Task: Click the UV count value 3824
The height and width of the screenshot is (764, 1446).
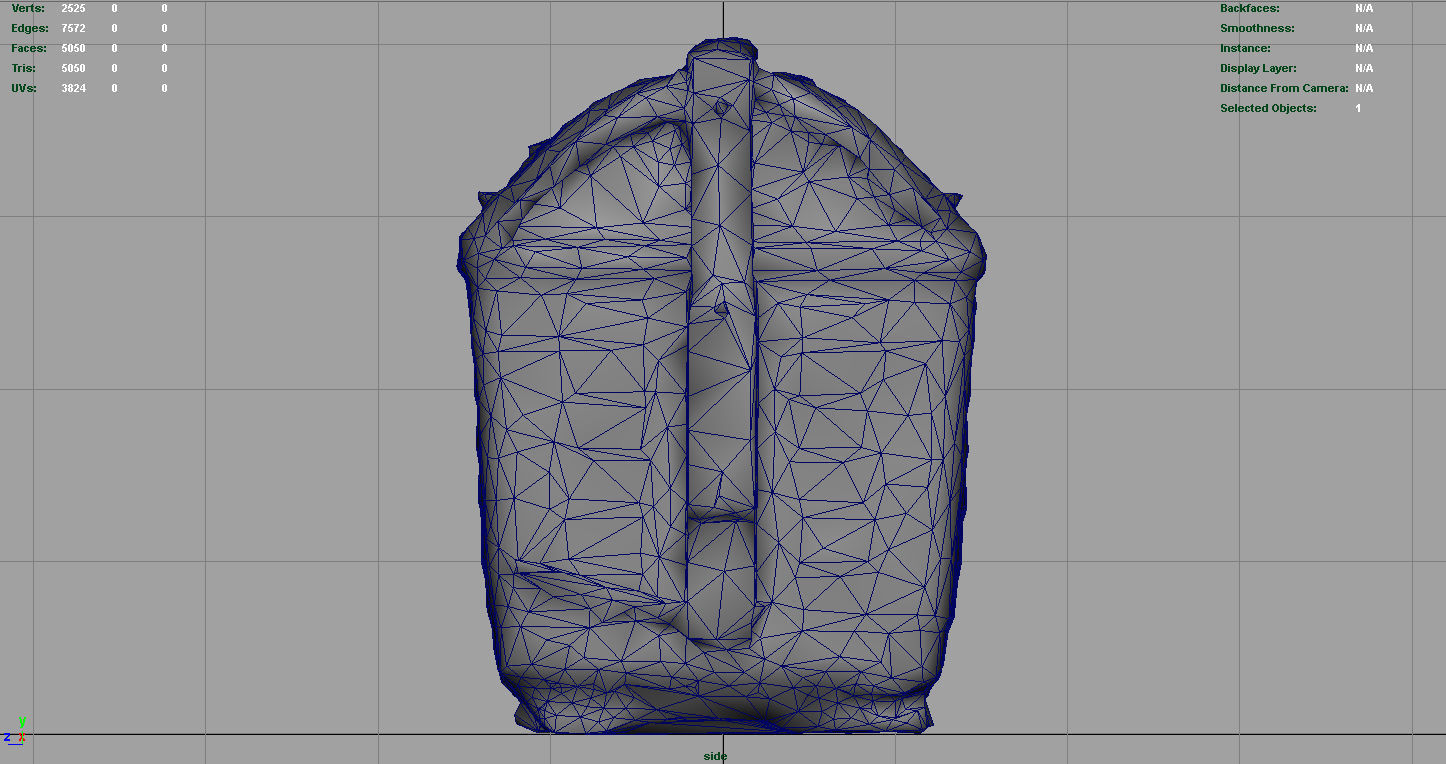Action: [x=73, y=88]
